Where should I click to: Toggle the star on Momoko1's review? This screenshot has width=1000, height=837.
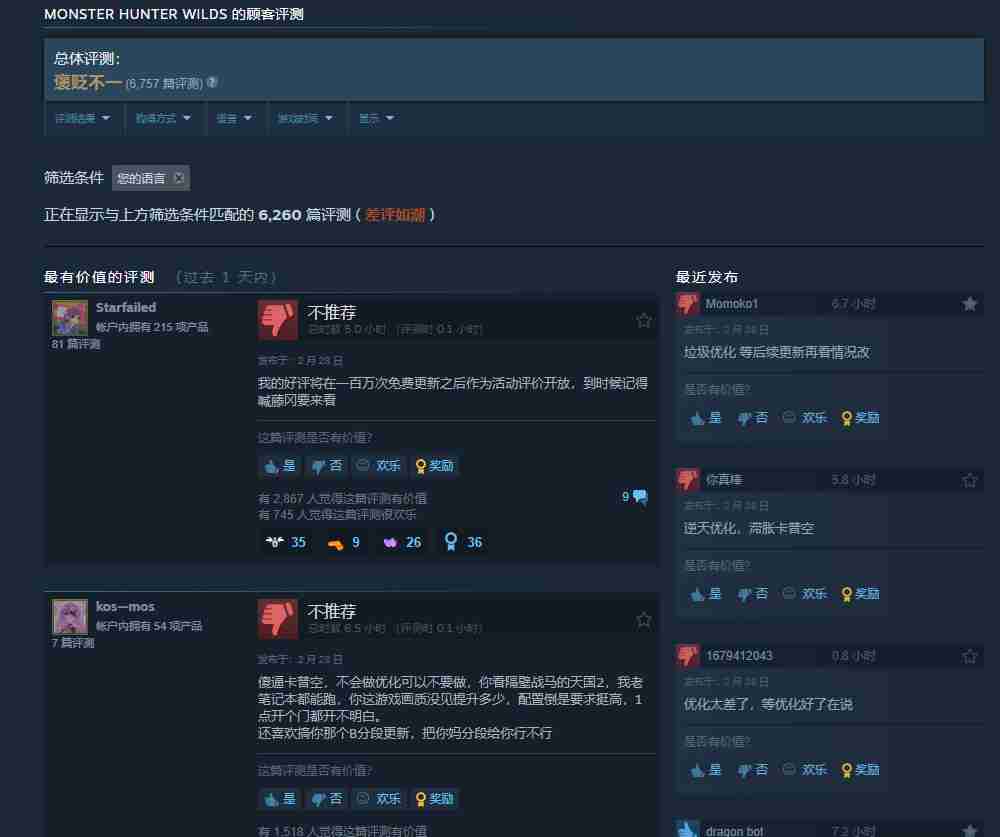click(x=969, y=303)
